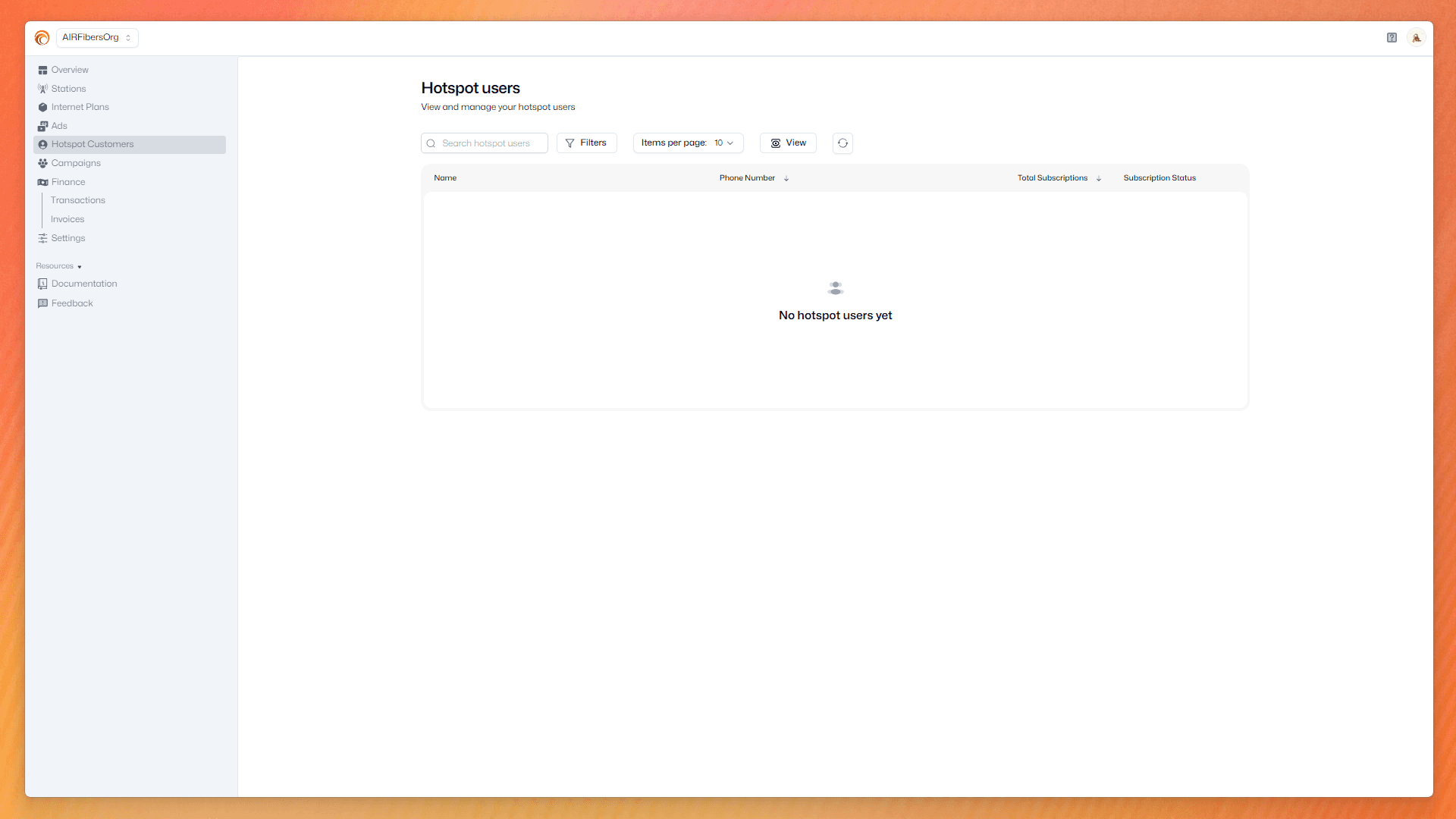This screenshot has height=819, width=1456.
Task: Open the help icon in the top bar
Action: (1392, 37)
